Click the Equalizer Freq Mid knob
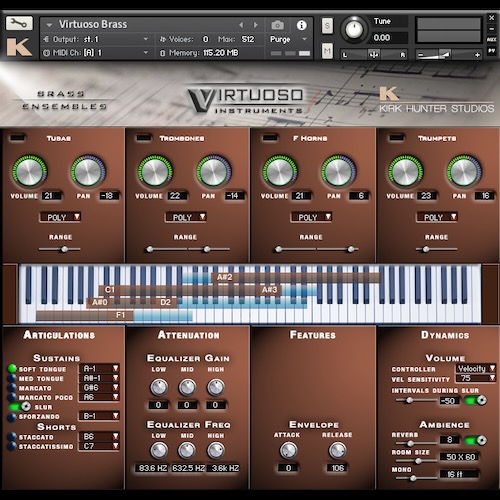 [x=187, y=451]
